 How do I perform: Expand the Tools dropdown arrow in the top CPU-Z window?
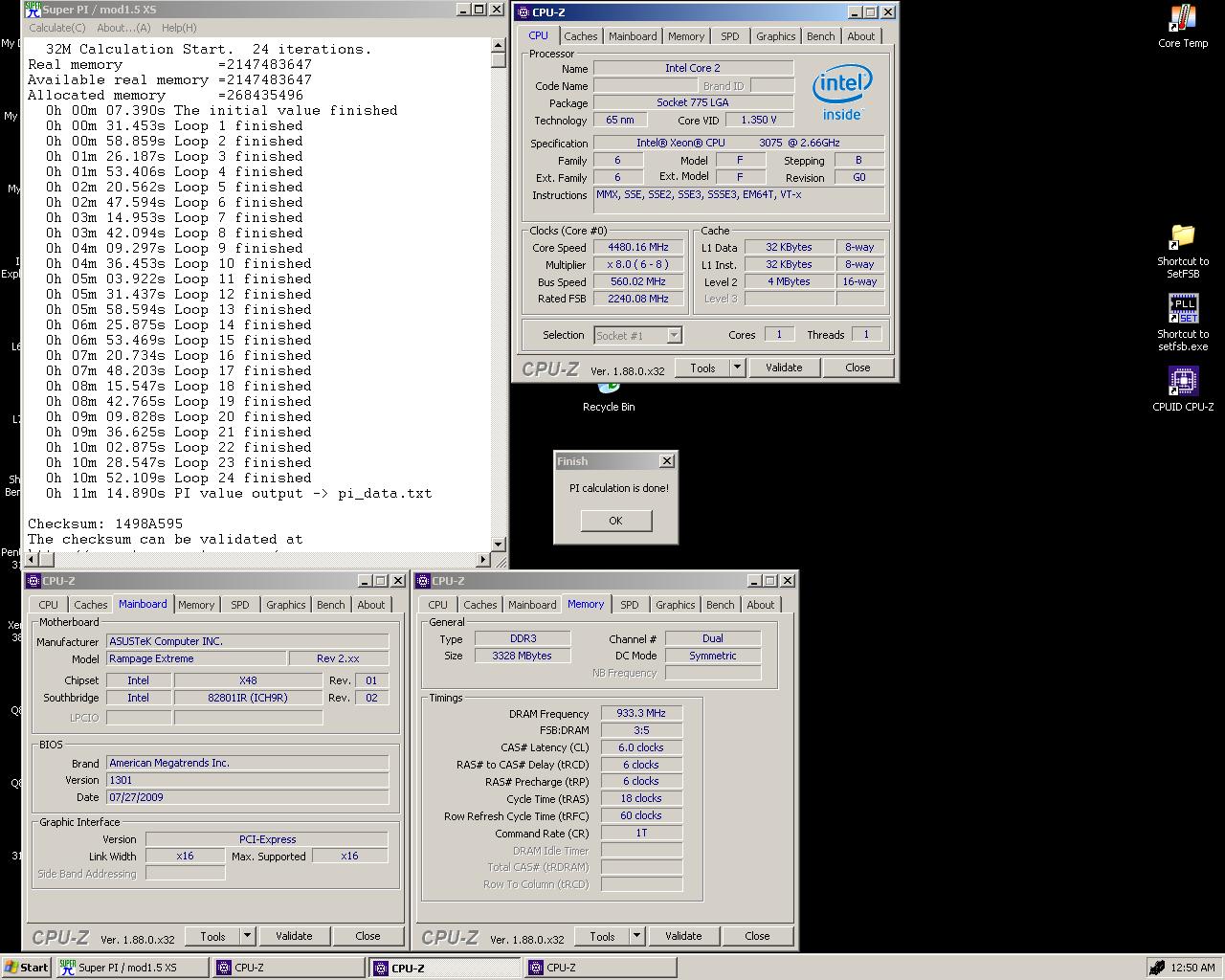(737, 367)
